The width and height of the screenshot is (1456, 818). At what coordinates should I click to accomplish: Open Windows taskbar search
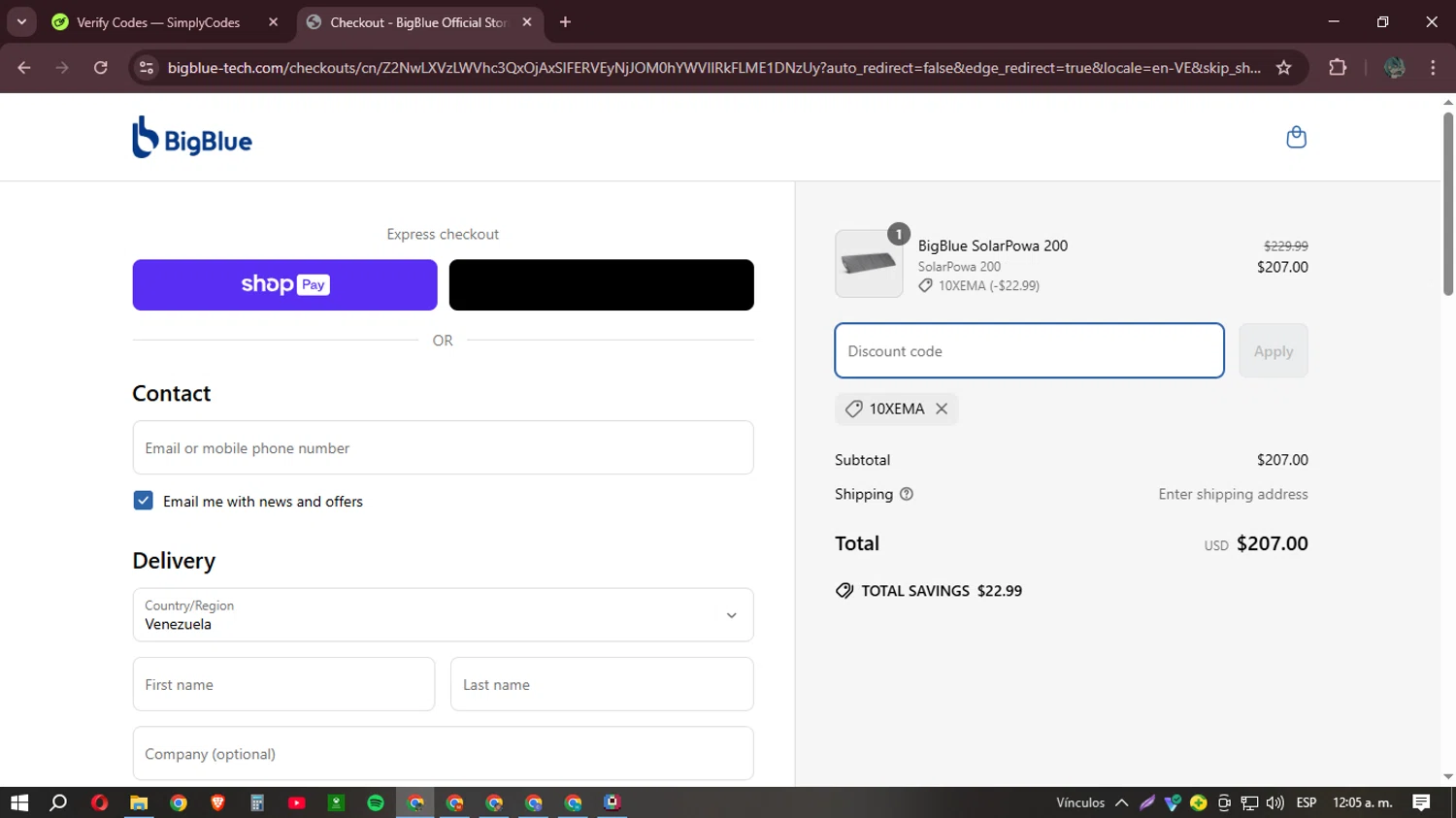point(58,802)
